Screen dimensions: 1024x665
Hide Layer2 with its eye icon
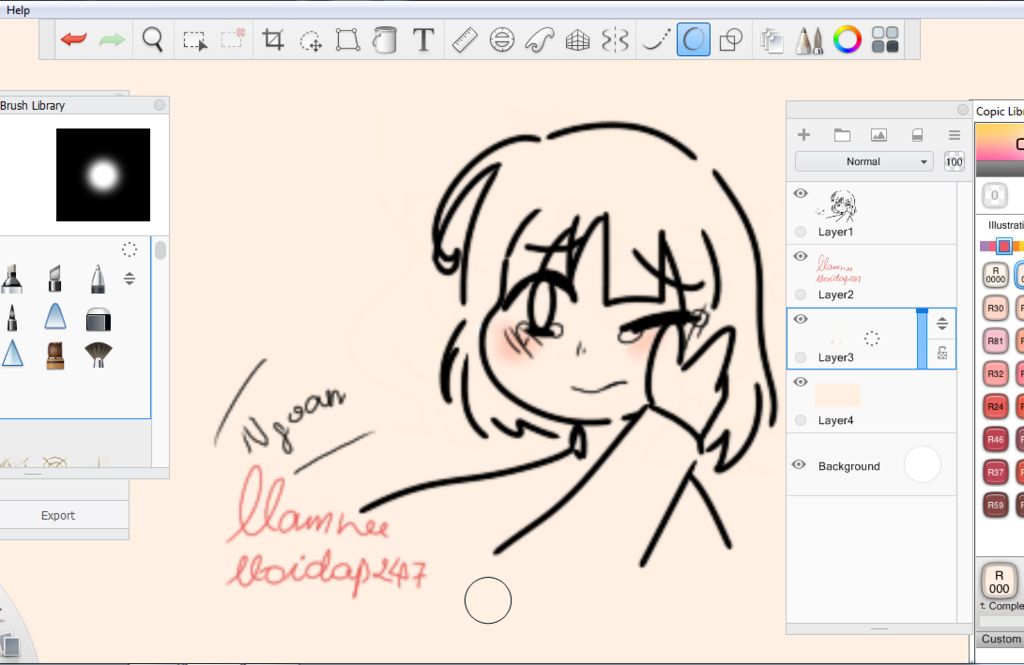(x=801, y=256)
